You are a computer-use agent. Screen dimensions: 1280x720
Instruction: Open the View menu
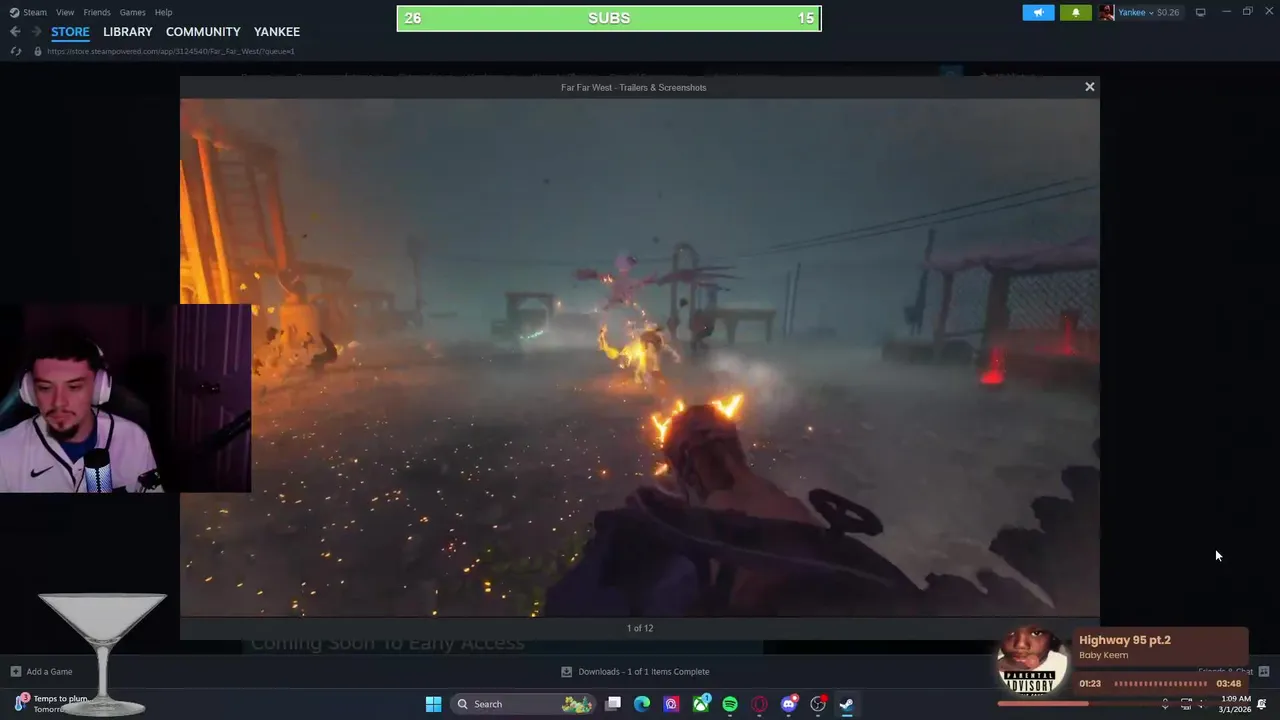click(65, 12)
